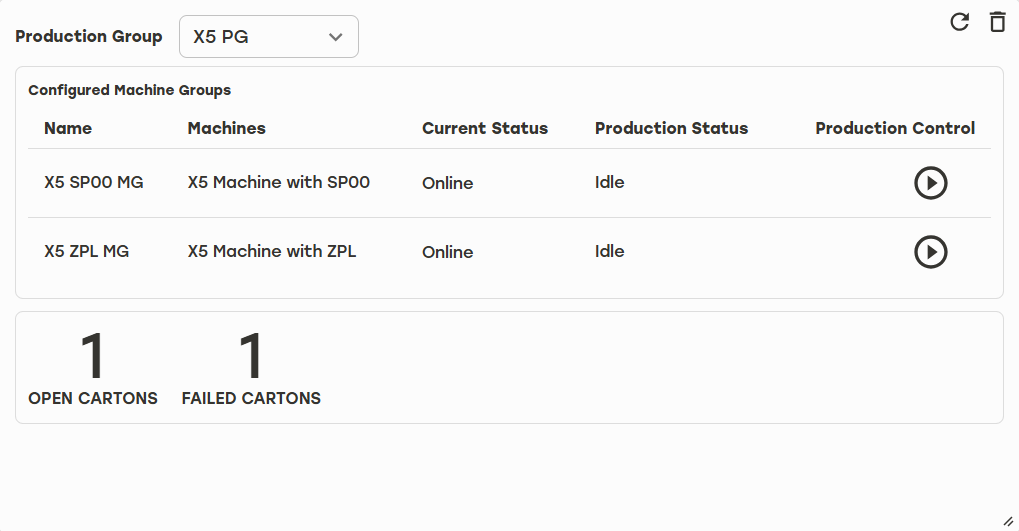Click the resize grip in window corner
Screen dimensions: 1019x531
tap(1008, 521)
